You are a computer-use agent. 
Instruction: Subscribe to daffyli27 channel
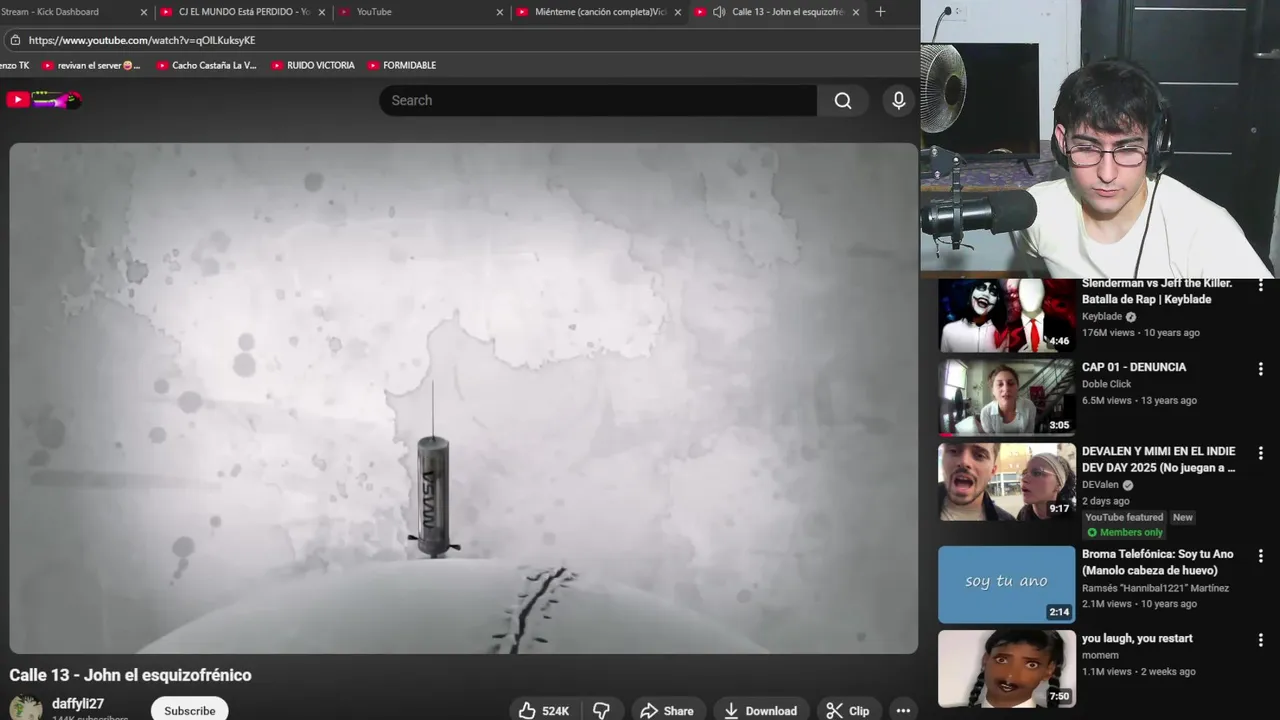pyautogui.click(x=190, y=710)
